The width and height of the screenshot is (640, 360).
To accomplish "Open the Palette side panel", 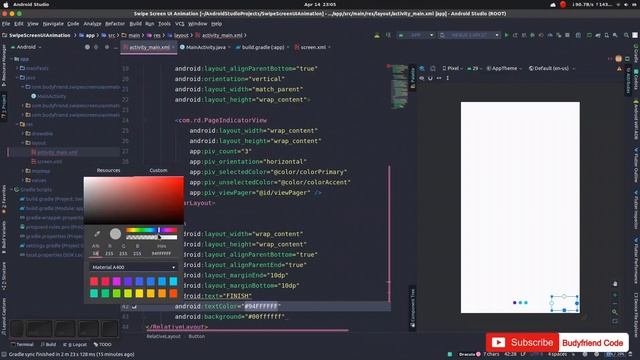I will 412,78.
